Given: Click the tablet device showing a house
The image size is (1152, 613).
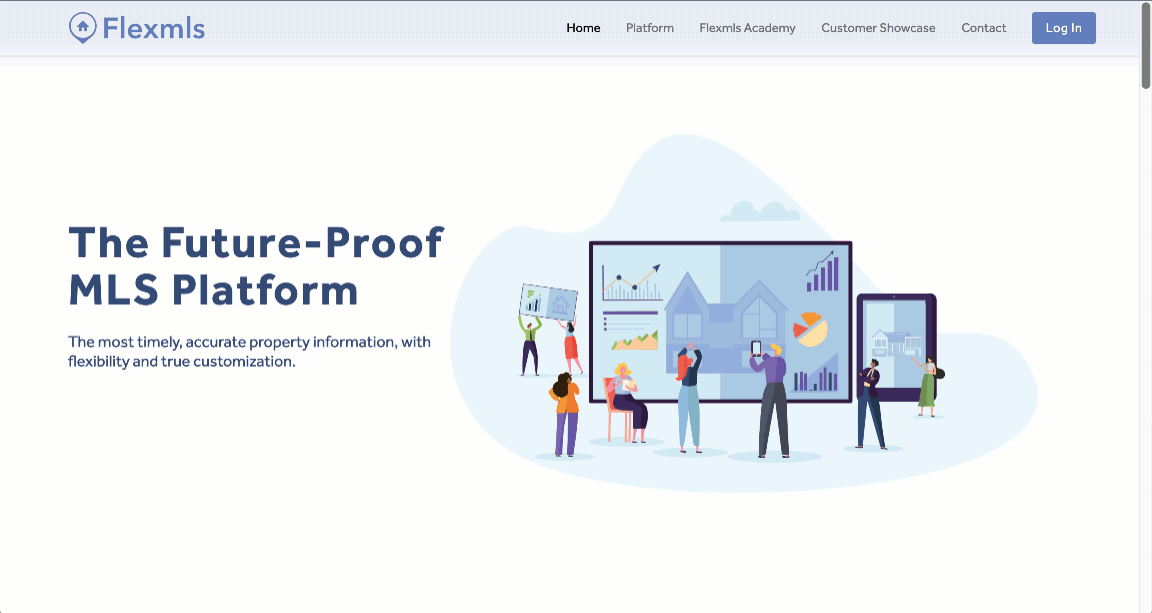Looking at the screenshot, I should point(895,345).
